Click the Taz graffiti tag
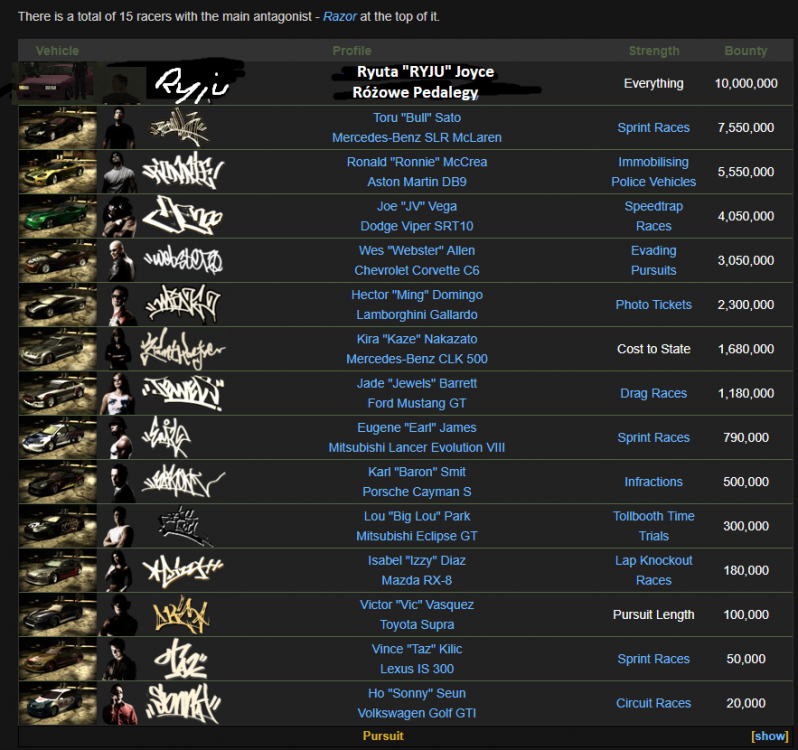The width and height of the screenshot is (798, 750). click(x=180, y=659)
